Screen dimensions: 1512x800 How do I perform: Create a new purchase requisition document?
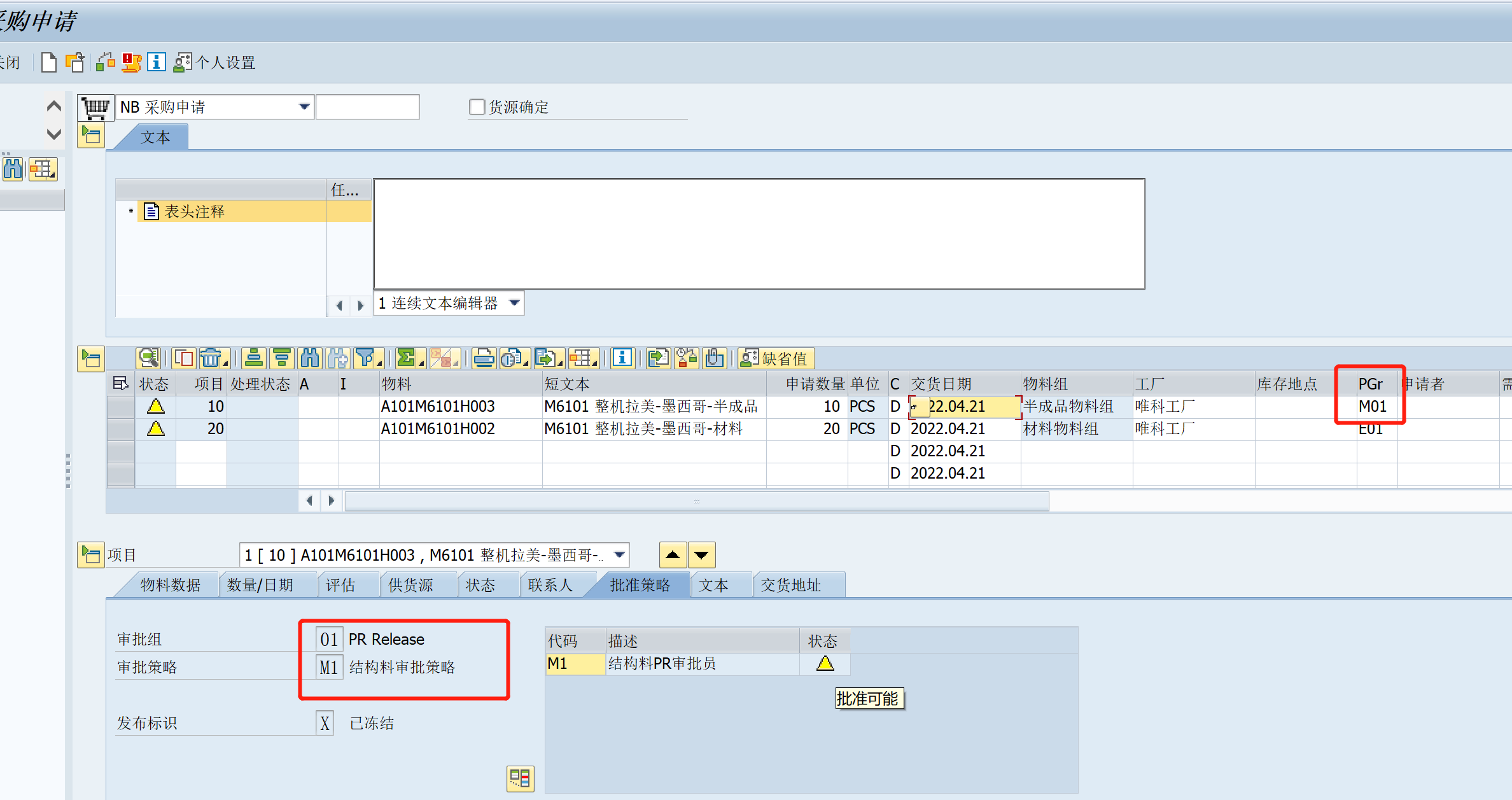(48, 62)
